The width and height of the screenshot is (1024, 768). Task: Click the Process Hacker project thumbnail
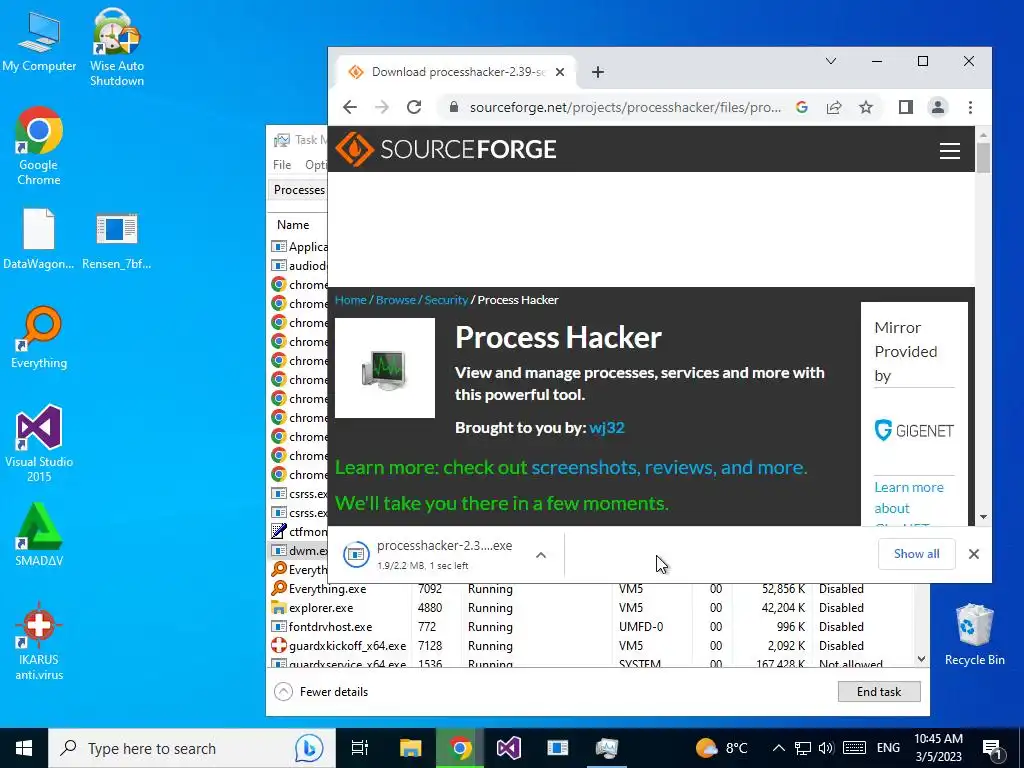385,368
